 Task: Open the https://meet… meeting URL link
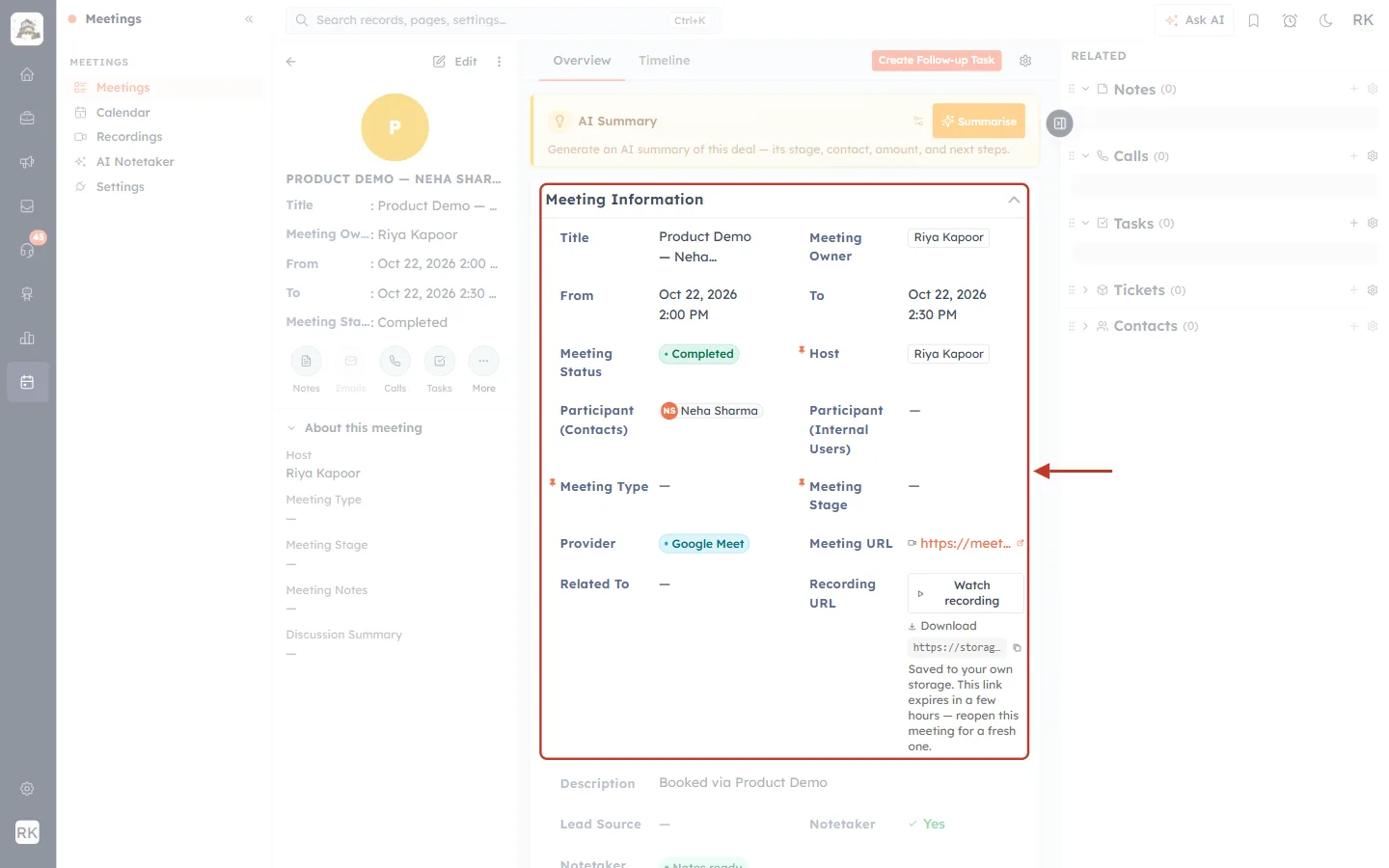pyautogui.click(x=965, y=544)
